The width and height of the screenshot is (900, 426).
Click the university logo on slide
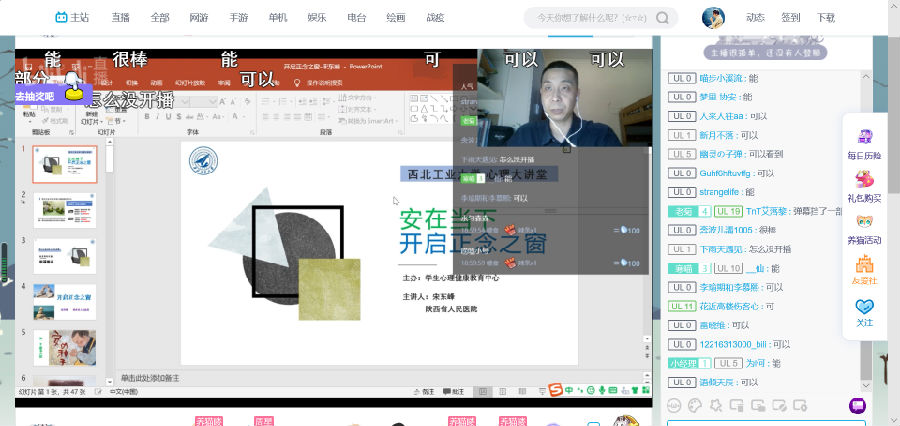click(x=204, y=161)
